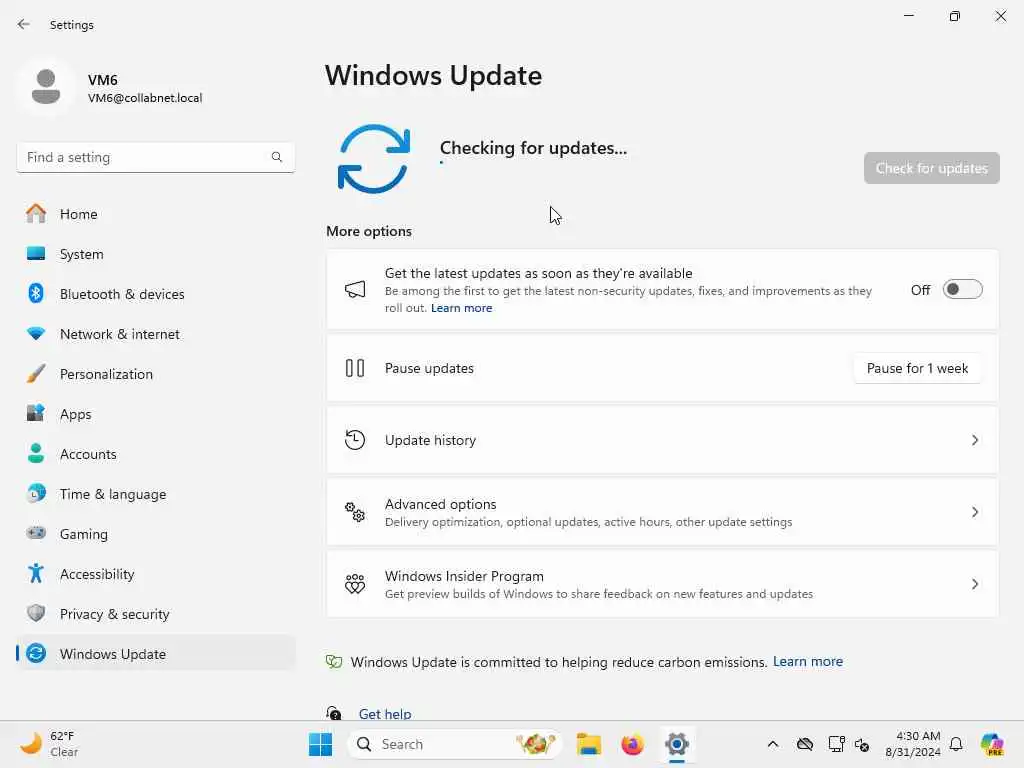Open Learn more link about latest updates
Screen dimensions: 1024x768
click(x=461, y=308)
